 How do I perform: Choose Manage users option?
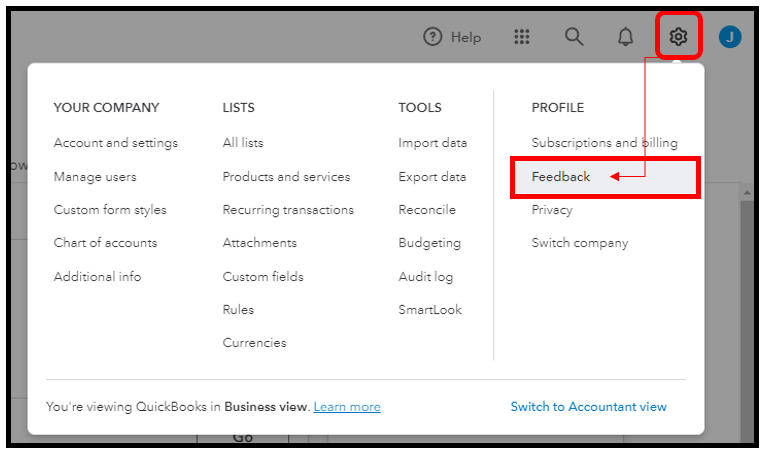click(x=95, y=177)
